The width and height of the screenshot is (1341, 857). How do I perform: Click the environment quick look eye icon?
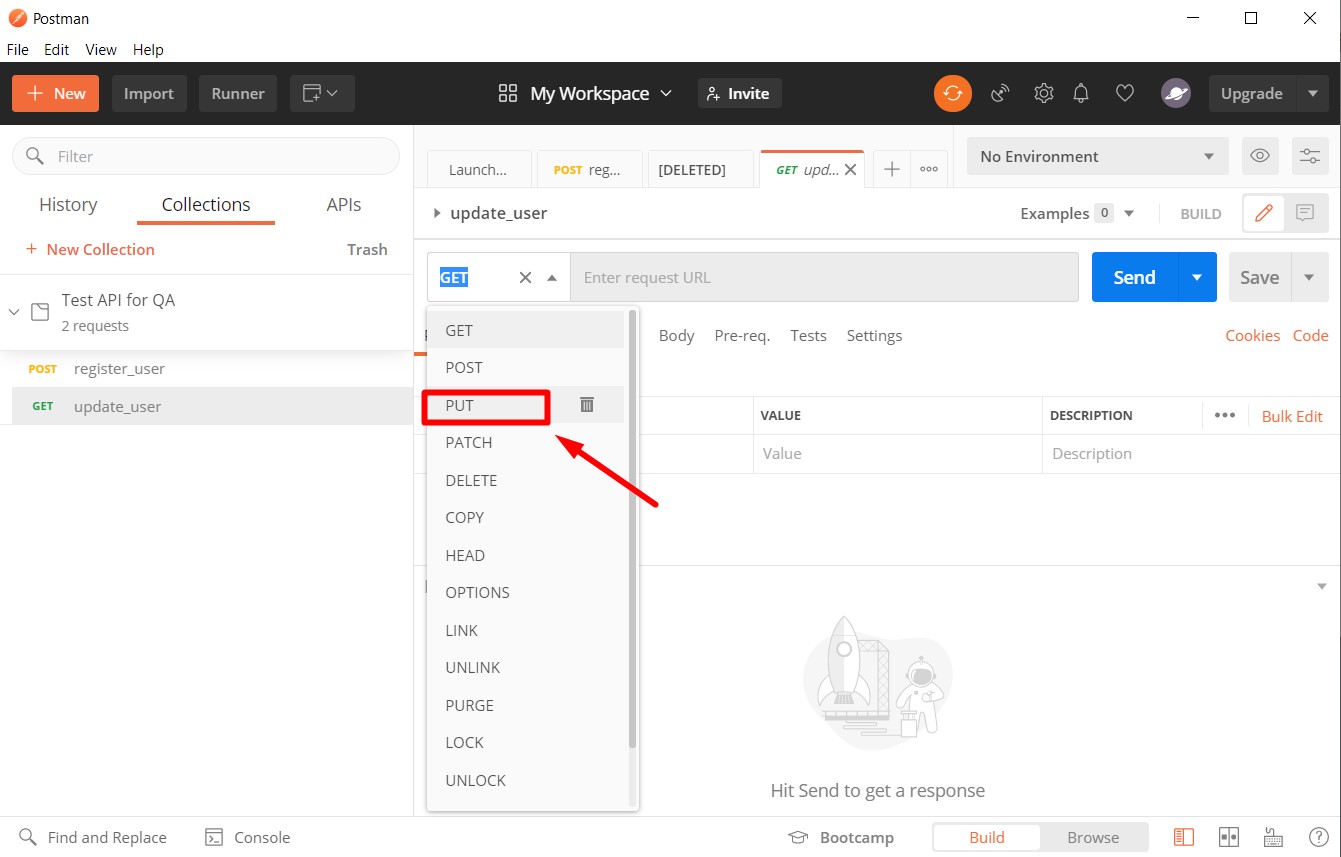pyautogui.click(x=1260, y=156)
